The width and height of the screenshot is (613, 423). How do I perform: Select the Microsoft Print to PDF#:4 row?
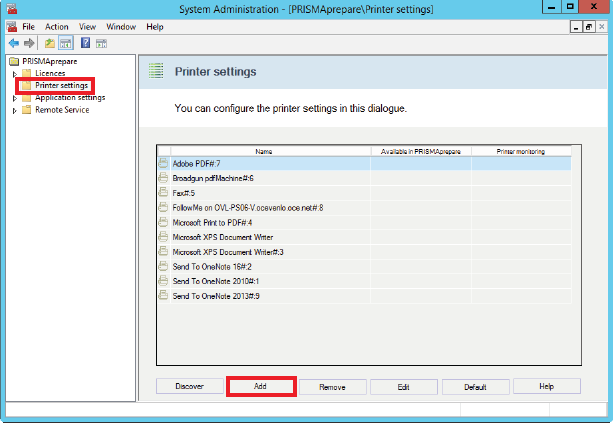point(364,222)
